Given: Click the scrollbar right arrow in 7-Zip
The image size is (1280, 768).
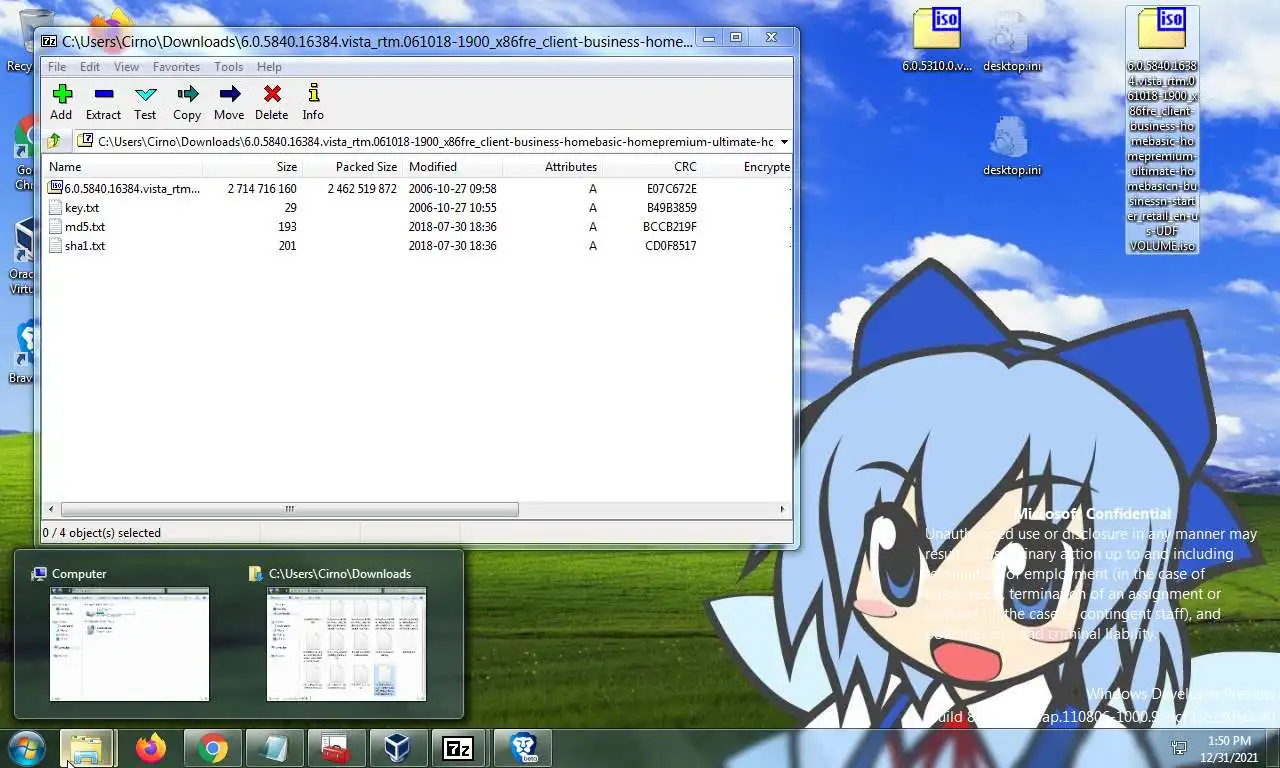Looking at the screenshot, I should [783, 509].
